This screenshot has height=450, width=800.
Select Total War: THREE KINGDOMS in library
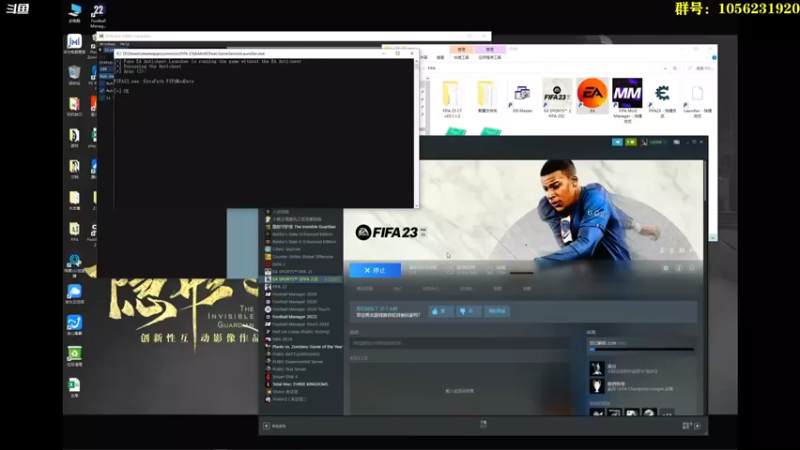coord(300,384)
